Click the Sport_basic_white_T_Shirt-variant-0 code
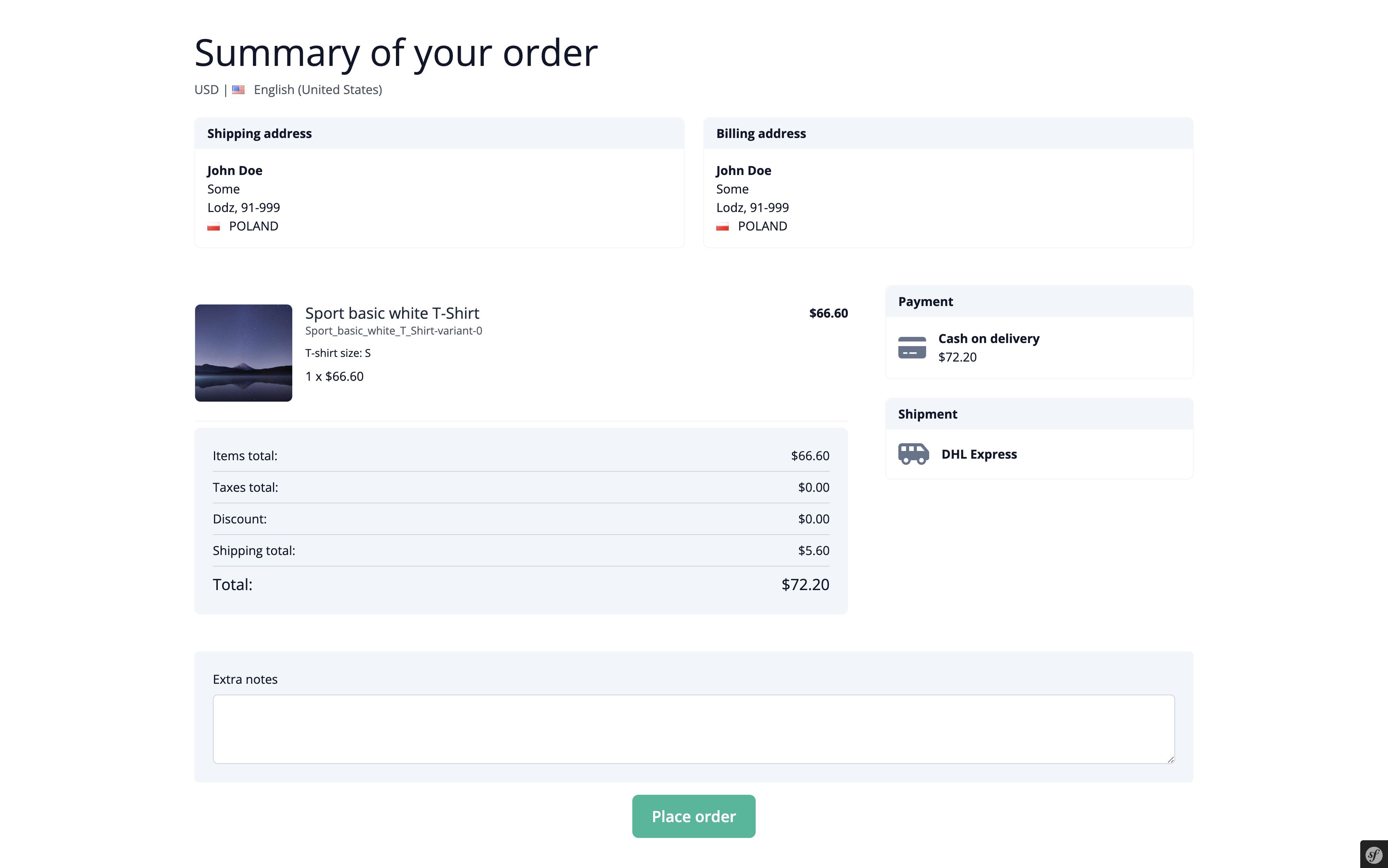The height and width of the screenshot is (868, 1388). (x=393, y=331)
